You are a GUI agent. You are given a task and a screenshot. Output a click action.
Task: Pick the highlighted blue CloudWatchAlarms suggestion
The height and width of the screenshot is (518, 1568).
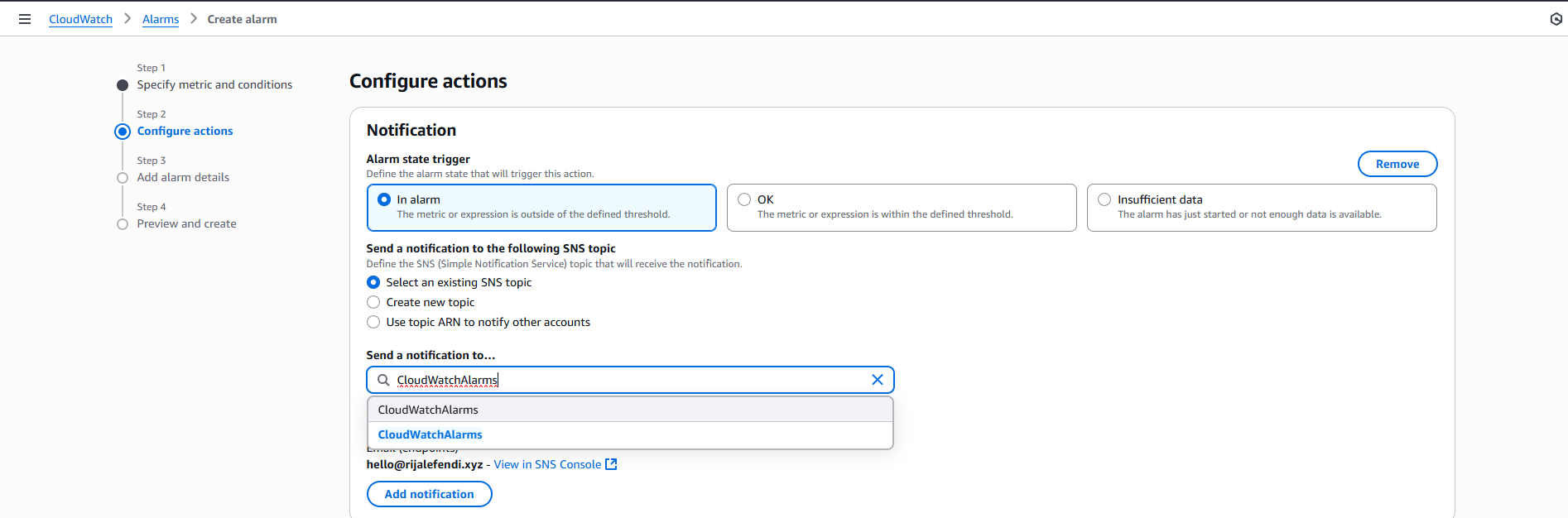coord(430,434)
